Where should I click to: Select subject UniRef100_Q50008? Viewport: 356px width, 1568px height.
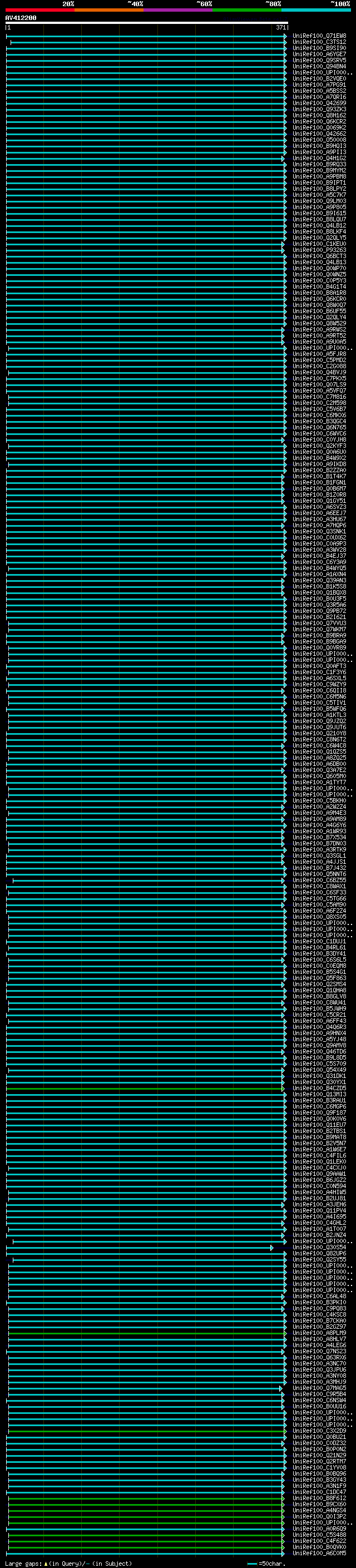(319, 140)
